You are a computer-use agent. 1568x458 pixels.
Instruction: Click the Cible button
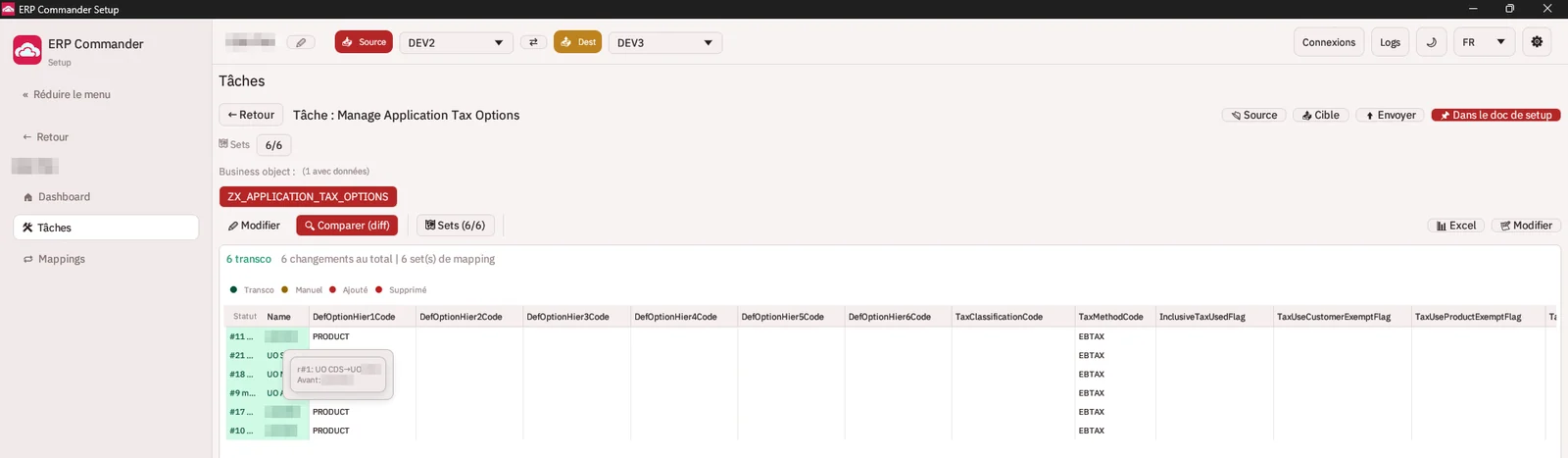[1321, 115]
